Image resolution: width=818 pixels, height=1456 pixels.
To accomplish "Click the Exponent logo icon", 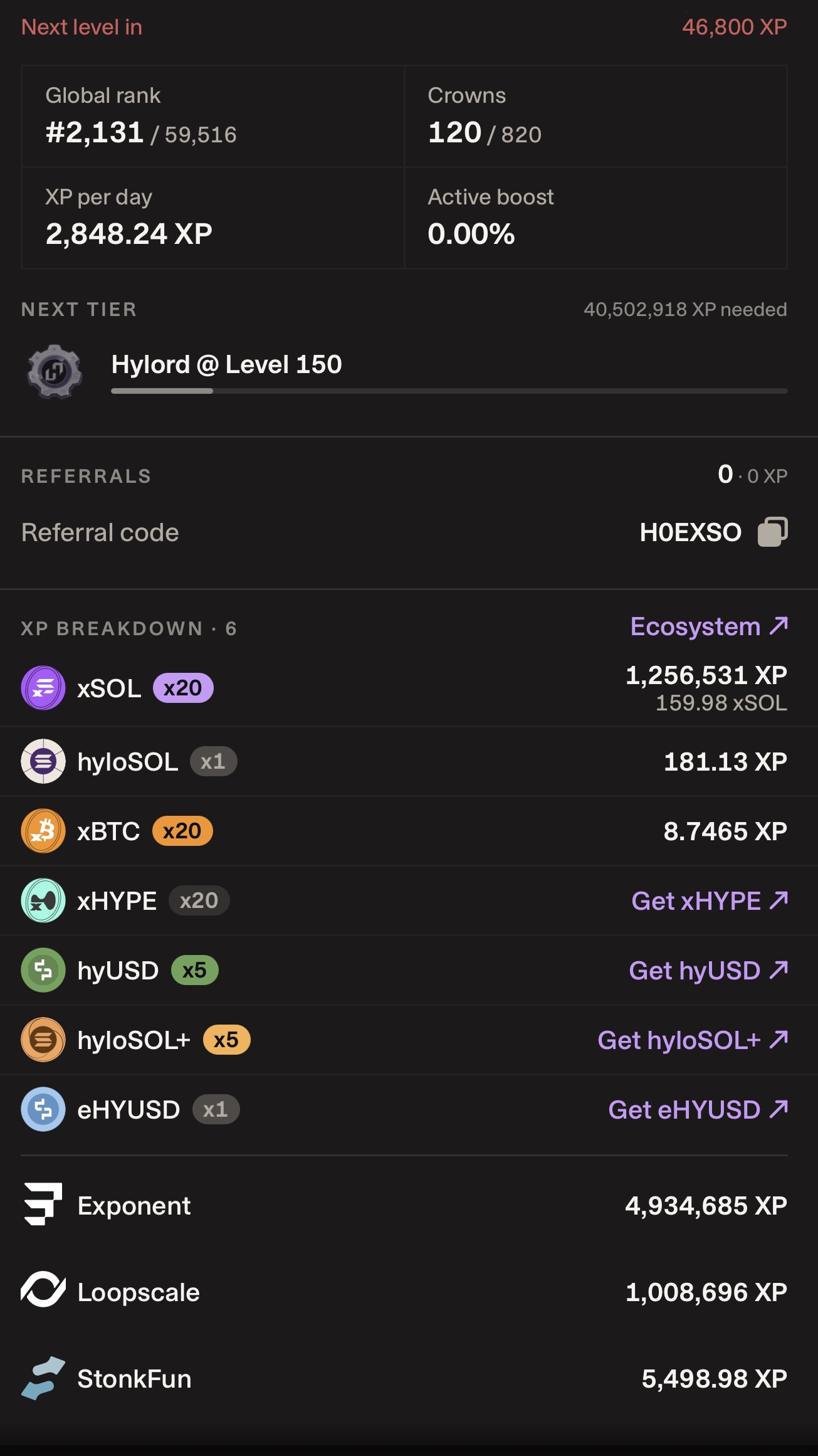I will [43, 1204].
